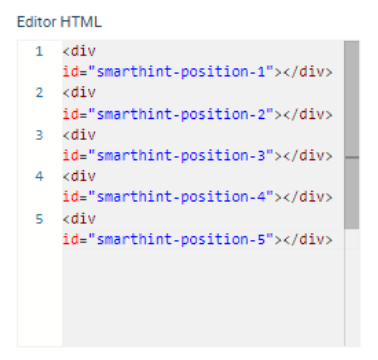This screenshot has width=378, height=360.
Task: Click the opening div tag on line 5
Action: tap(79, 219)
